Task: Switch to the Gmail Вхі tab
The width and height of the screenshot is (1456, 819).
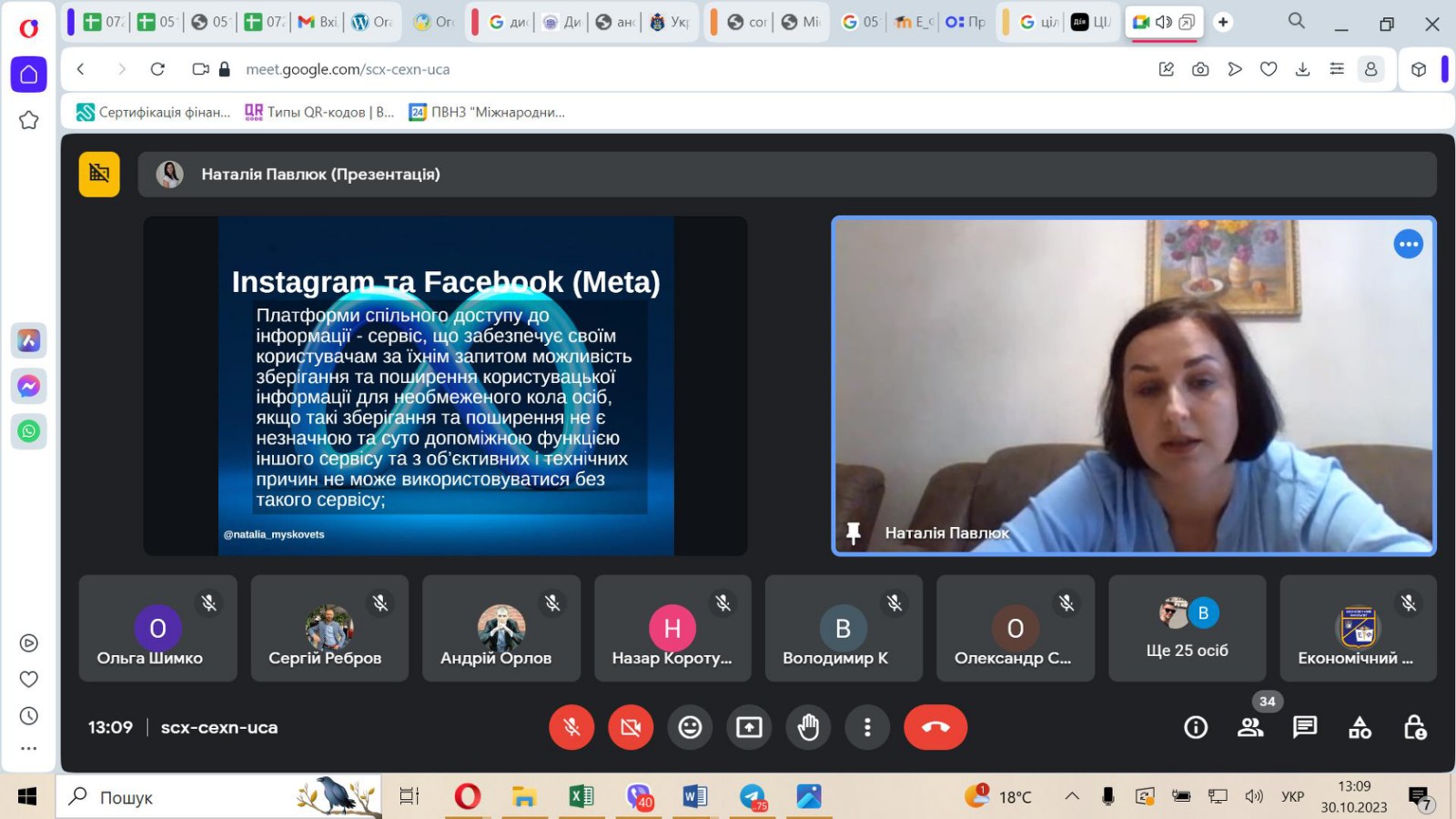Action: pyautogui.click(x=318, y=22)
